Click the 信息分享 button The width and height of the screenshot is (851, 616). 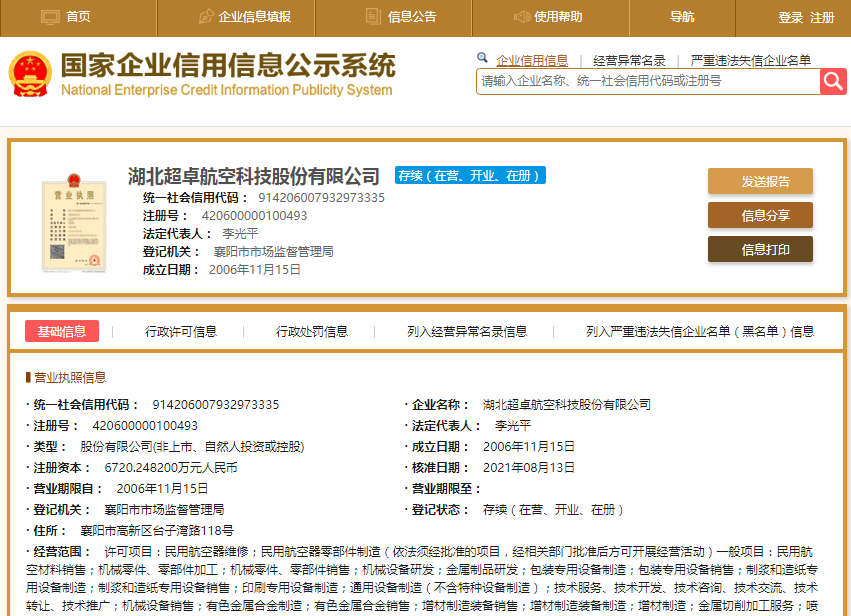tap(760, 215)
